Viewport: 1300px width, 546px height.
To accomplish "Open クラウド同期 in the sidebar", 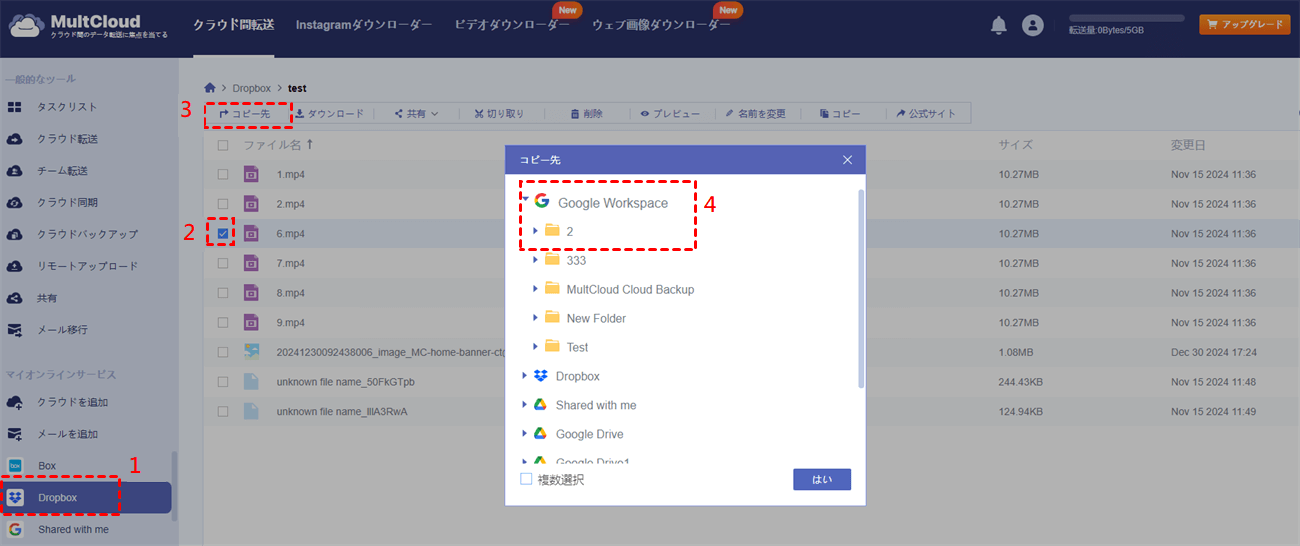I will [67, 203].
